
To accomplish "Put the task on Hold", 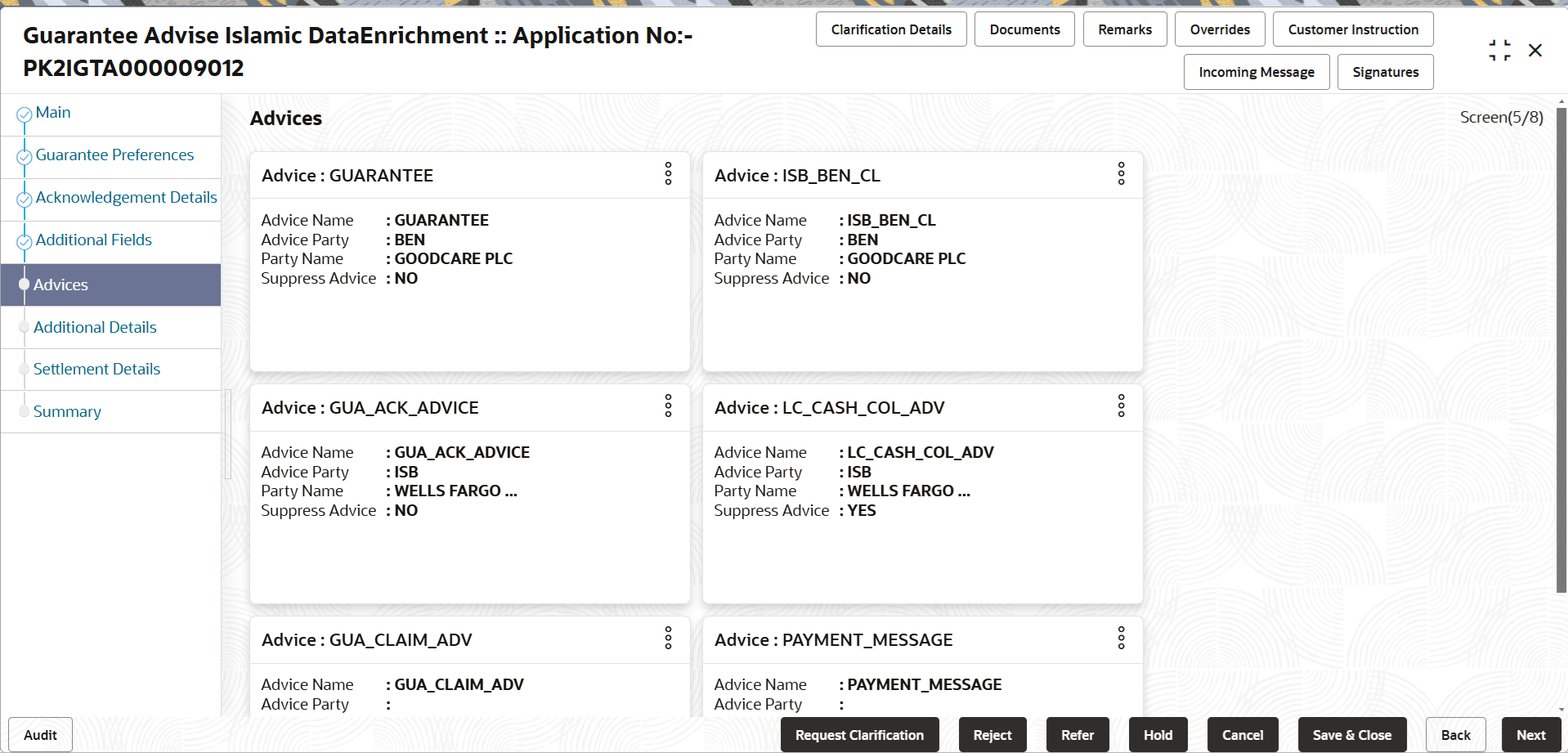I will point(1158,735).
